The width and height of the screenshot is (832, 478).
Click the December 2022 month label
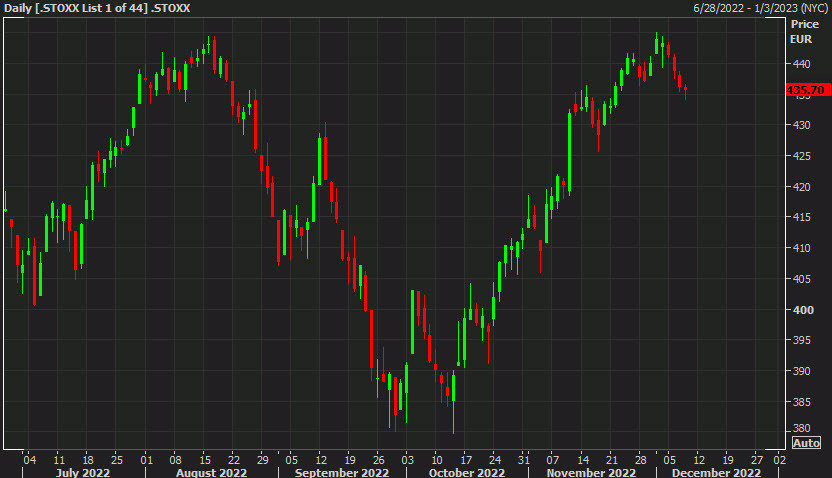pyautogui.click(x=716, y=472)
